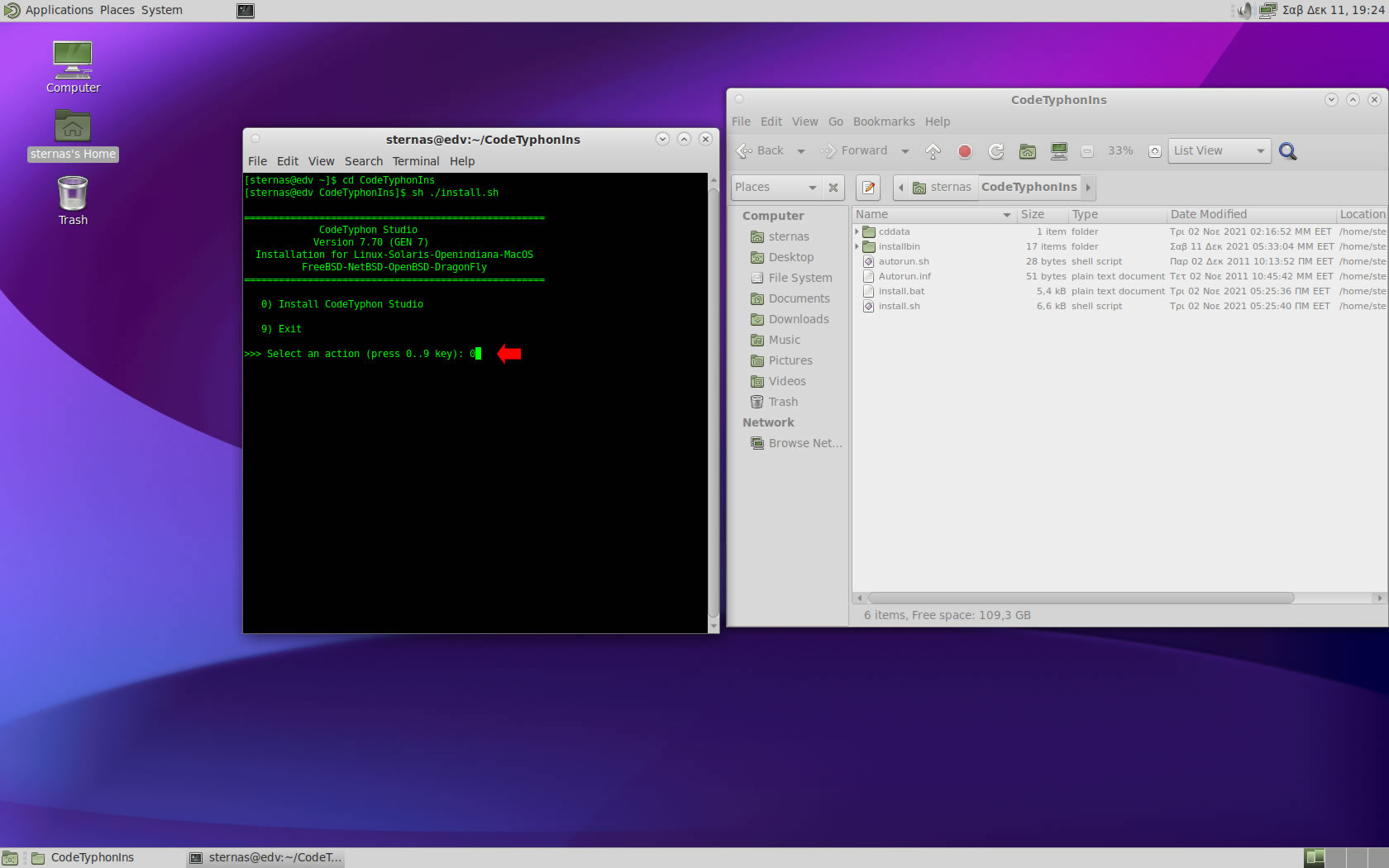Switch workspace using bottom-right workspace switcher

[1346, 858]
